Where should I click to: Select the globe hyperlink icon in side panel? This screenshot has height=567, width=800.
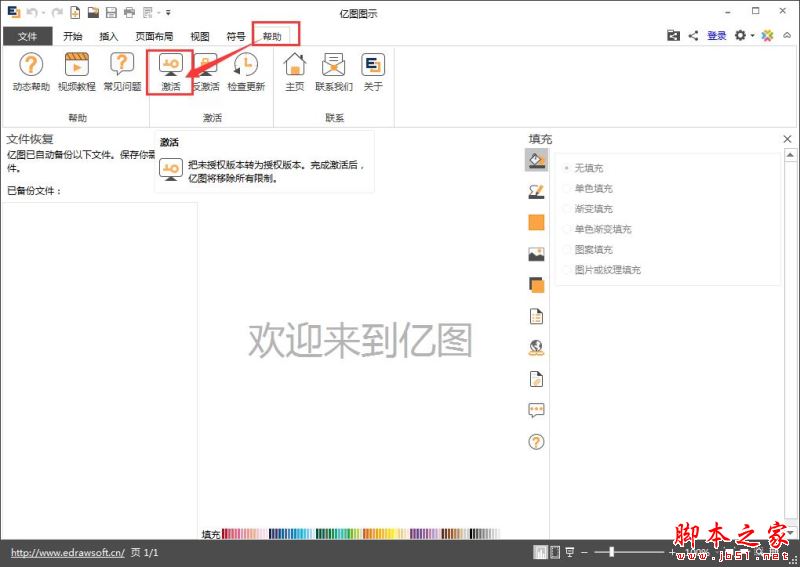(x=536, y=348)
